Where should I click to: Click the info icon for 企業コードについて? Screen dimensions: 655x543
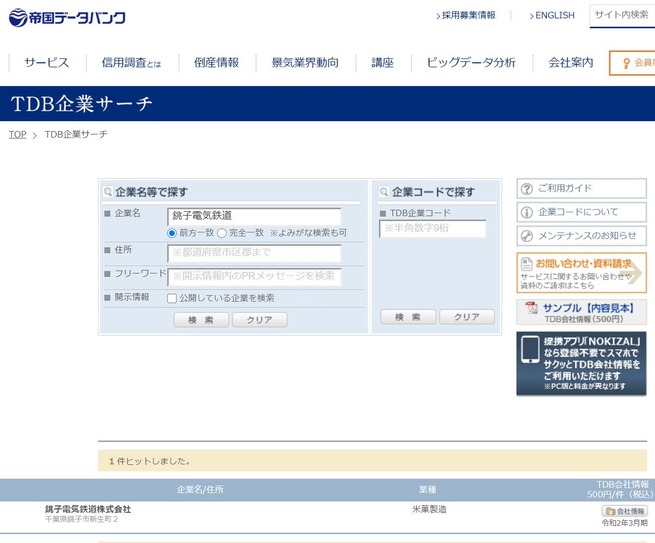[527, 213]
